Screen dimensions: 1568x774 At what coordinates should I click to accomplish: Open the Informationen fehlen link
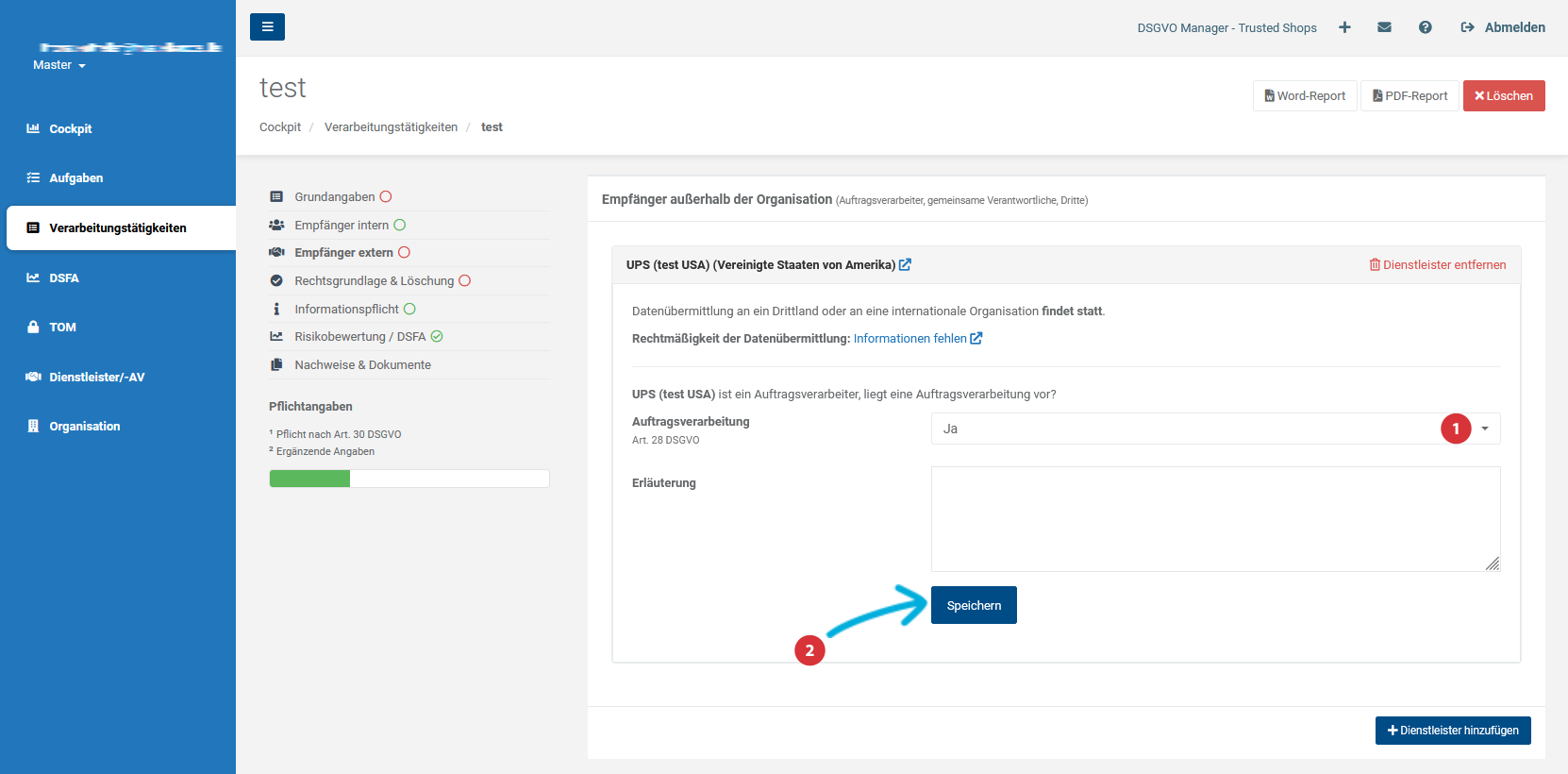[x=918, y=339]
